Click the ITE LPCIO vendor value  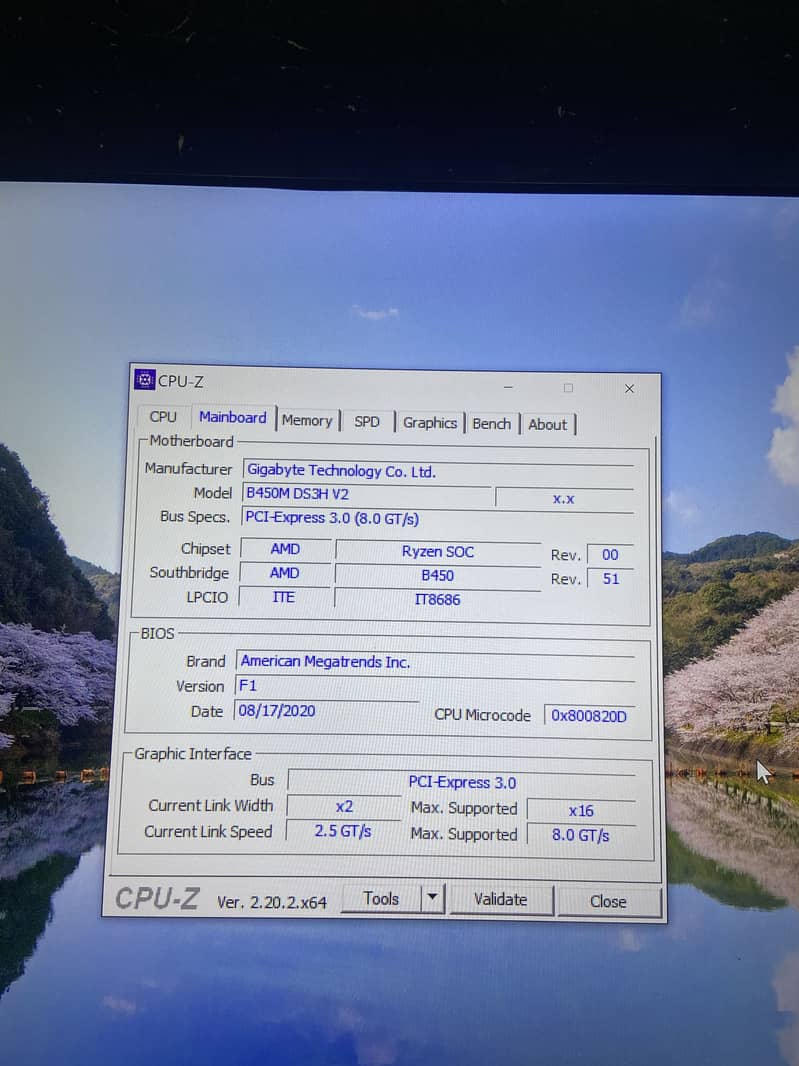coord(284,597)
